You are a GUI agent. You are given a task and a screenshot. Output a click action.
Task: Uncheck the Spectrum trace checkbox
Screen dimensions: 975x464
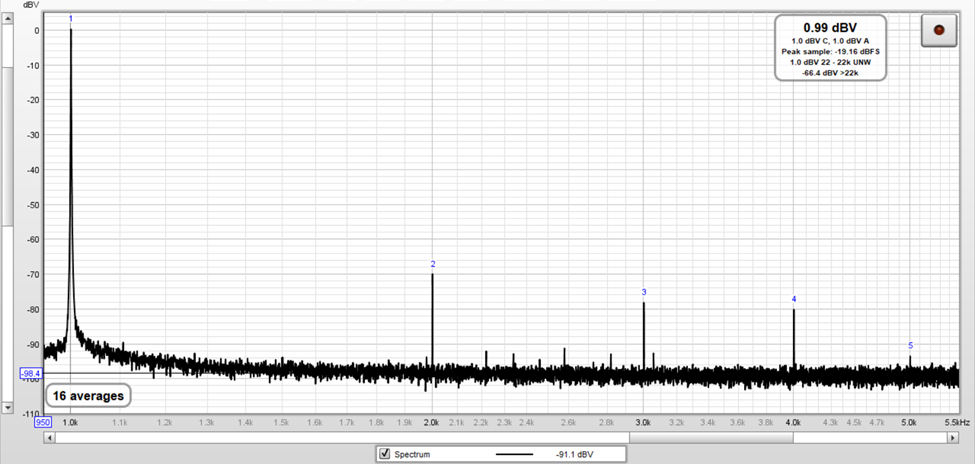point(383,454)
